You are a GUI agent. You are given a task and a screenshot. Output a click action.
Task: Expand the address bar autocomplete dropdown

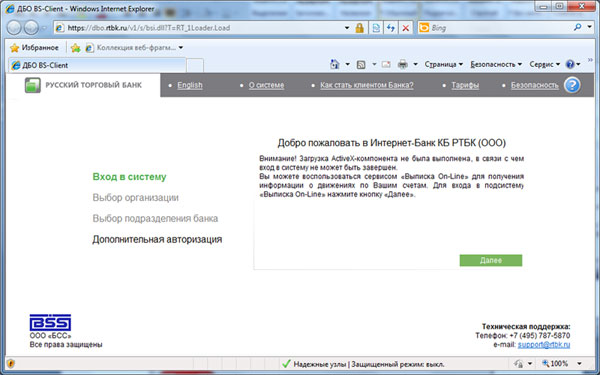(347, 28)
